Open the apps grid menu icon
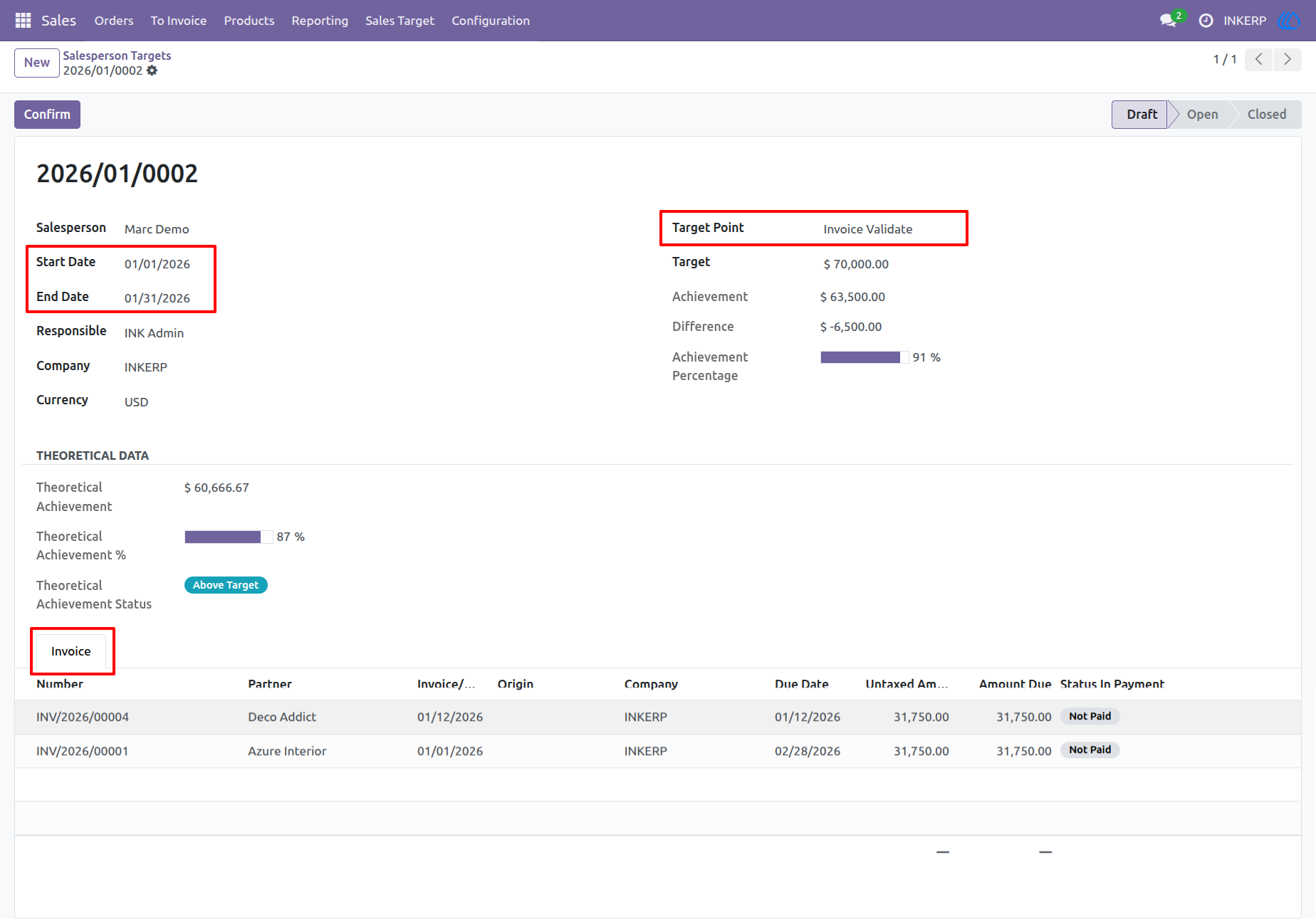 coord(23,21)
